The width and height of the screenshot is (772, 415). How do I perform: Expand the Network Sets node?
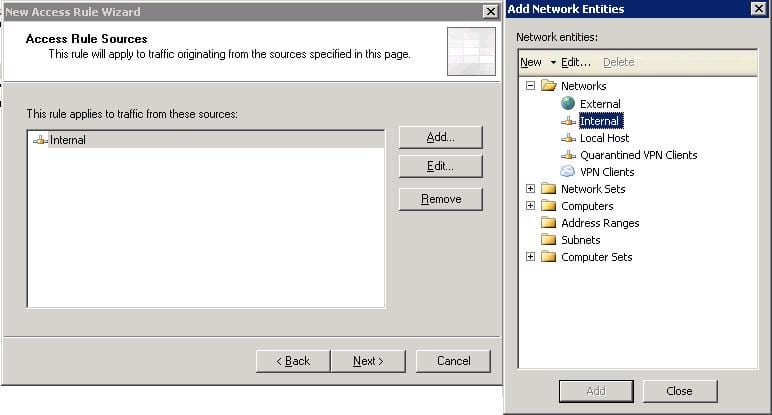coord(530,189)
